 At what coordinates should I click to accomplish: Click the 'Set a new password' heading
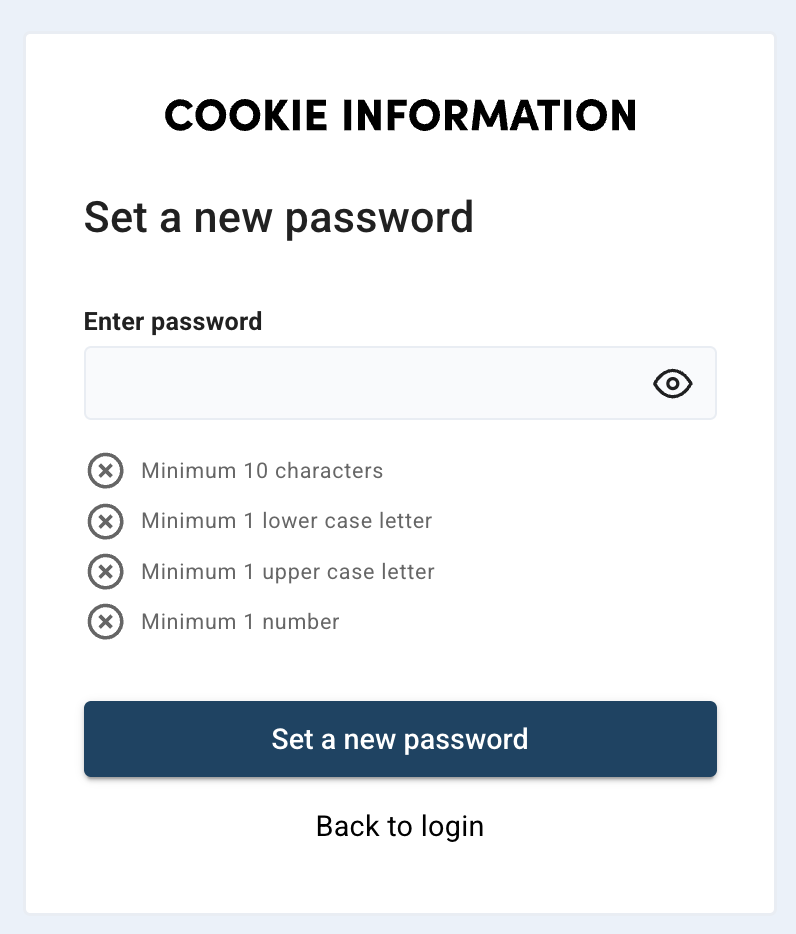(x=280, y=217)
